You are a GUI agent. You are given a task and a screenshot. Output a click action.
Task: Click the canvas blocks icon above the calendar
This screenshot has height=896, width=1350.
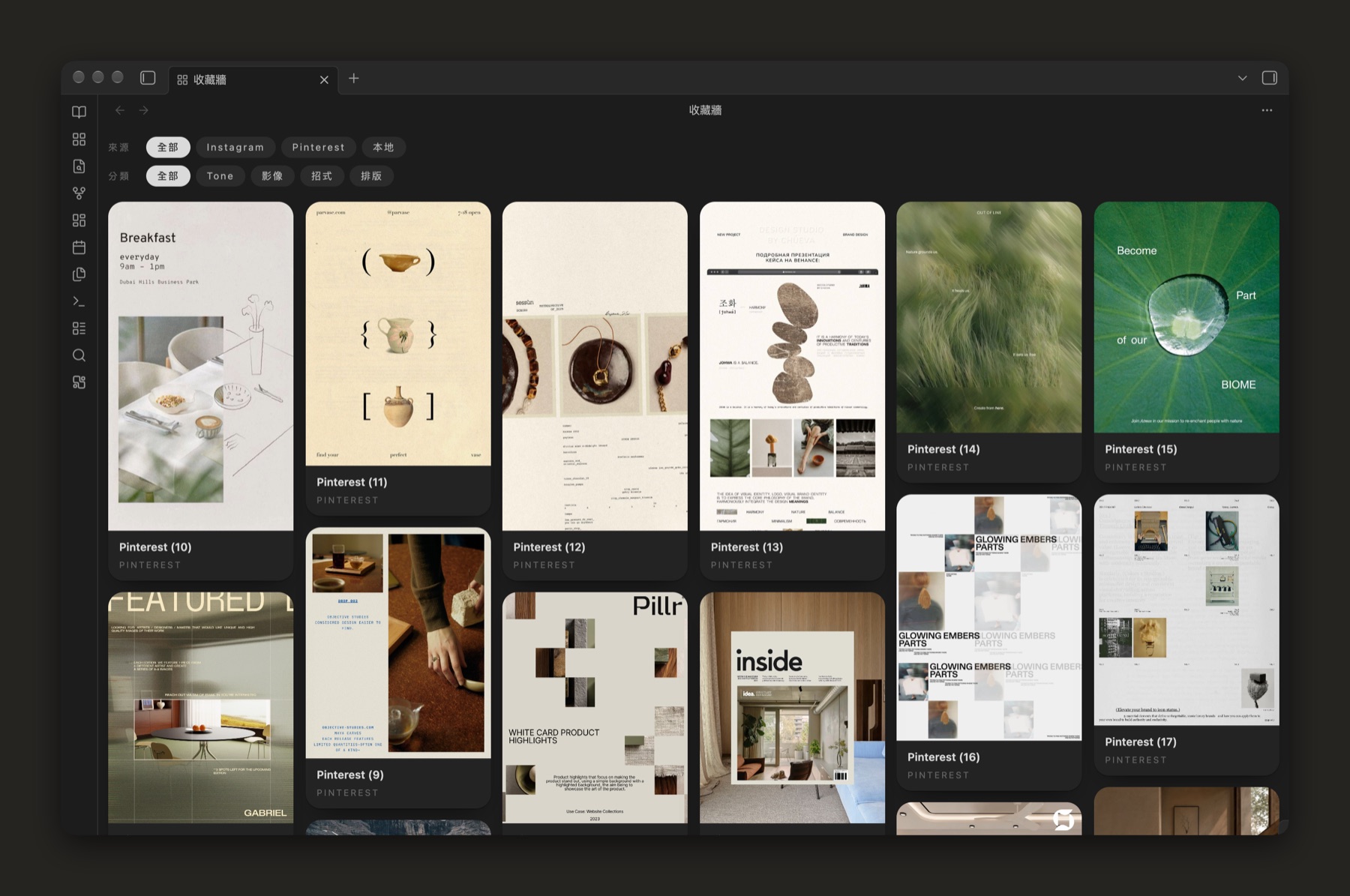point(79,220)
